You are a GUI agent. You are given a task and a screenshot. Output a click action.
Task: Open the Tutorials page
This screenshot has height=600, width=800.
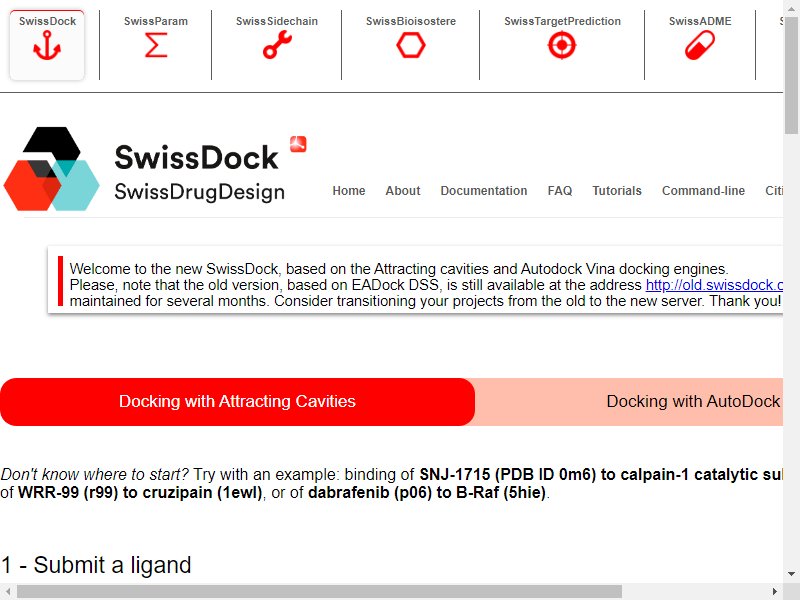tap(617, 191)
